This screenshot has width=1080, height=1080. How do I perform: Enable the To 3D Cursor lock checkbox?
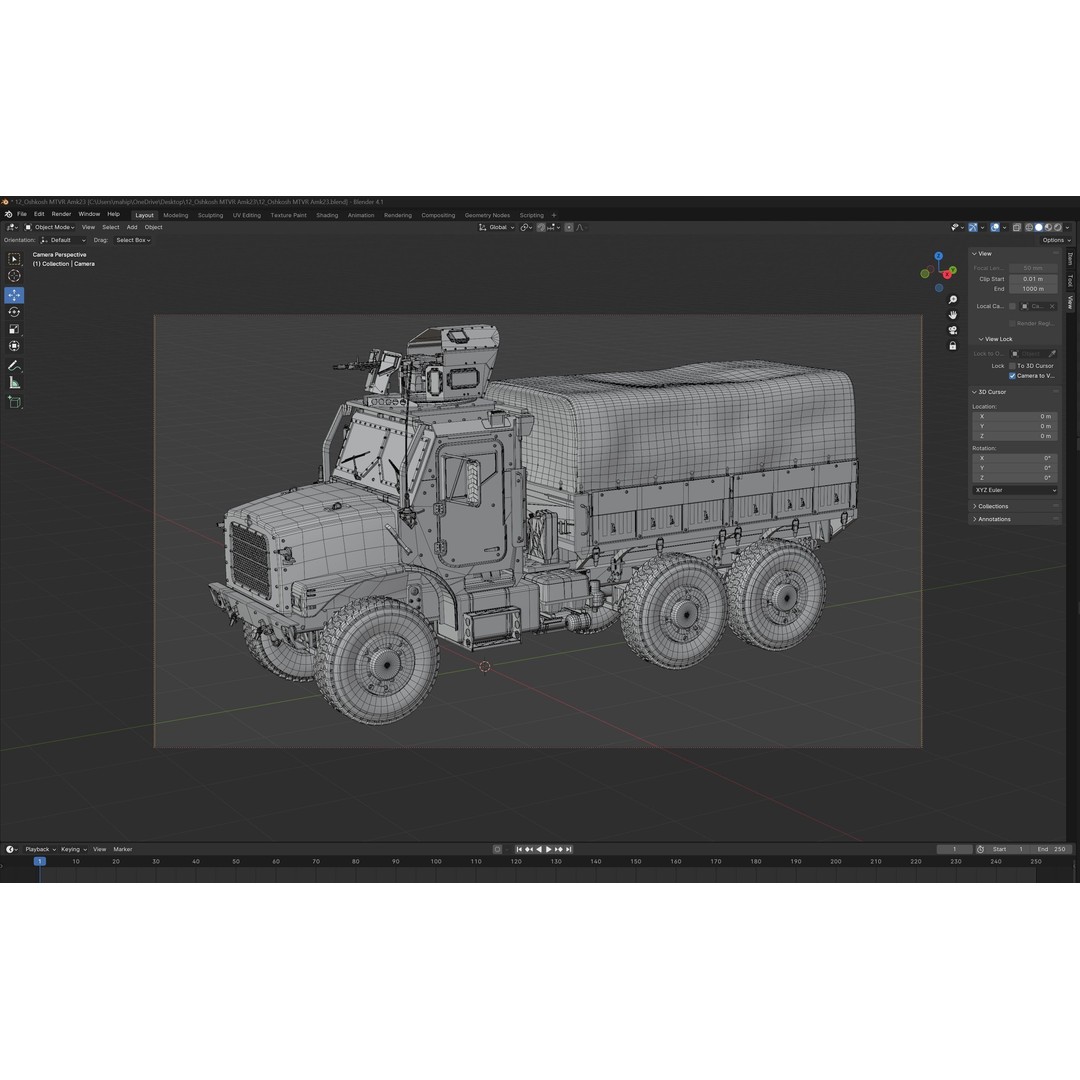1013,366
